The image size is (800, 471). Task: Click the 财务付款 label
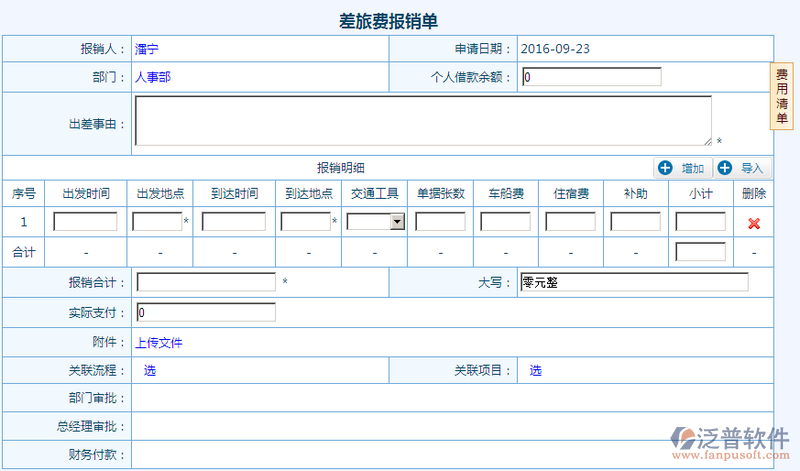coord(96,454)
